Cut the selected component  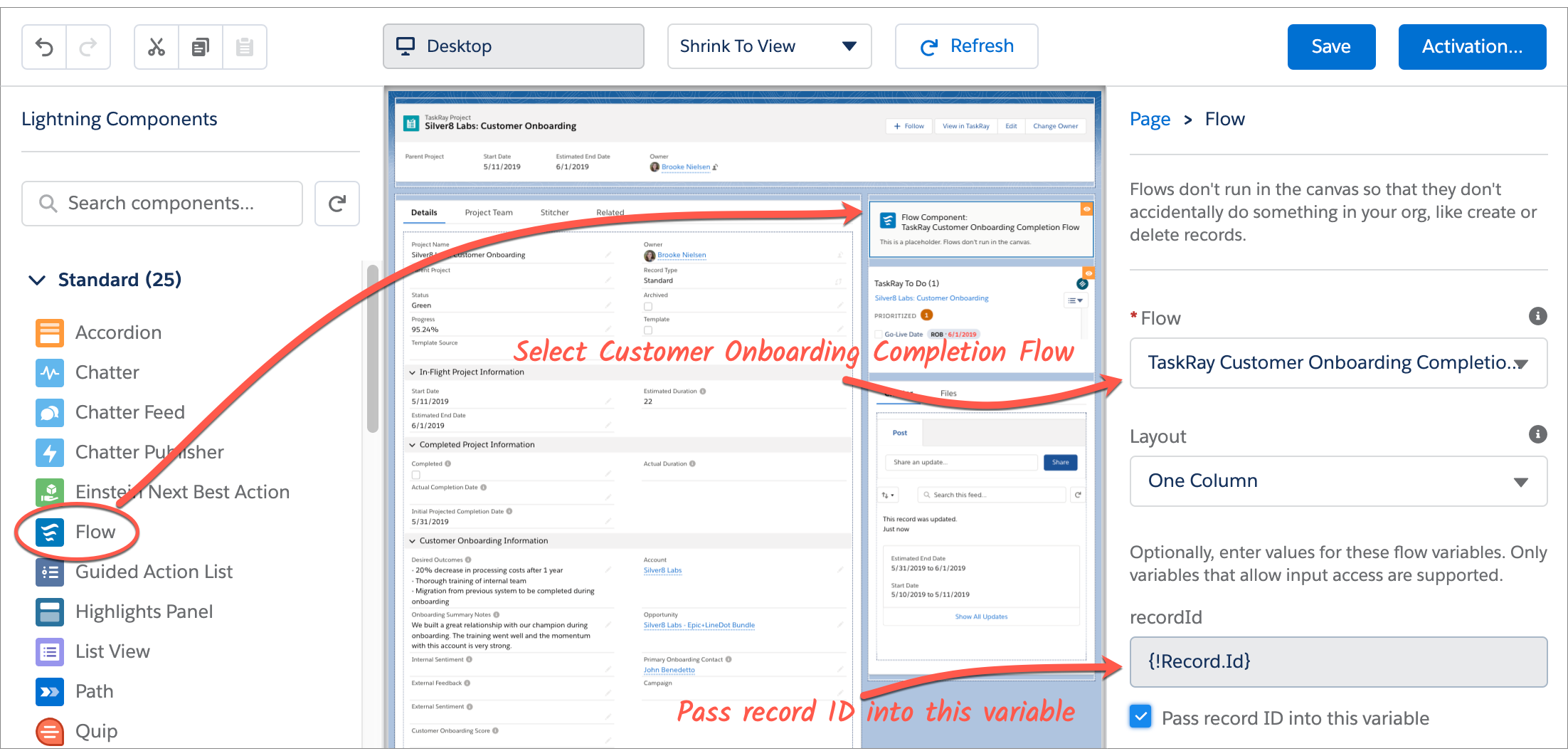[x=157, y=47]
